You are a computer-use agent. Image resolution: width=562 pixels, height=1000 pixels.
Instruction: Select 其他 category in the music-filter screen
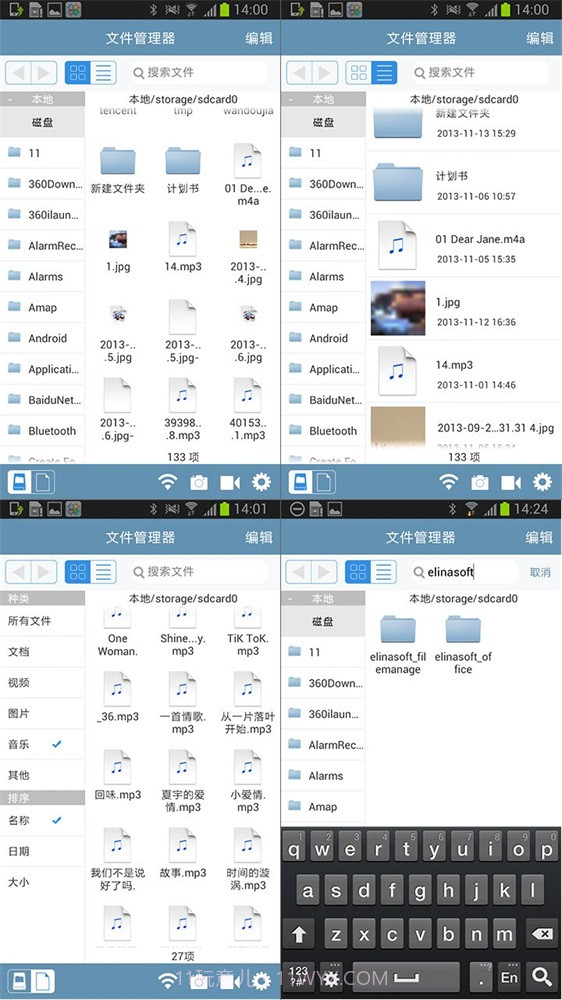(42, 775)
